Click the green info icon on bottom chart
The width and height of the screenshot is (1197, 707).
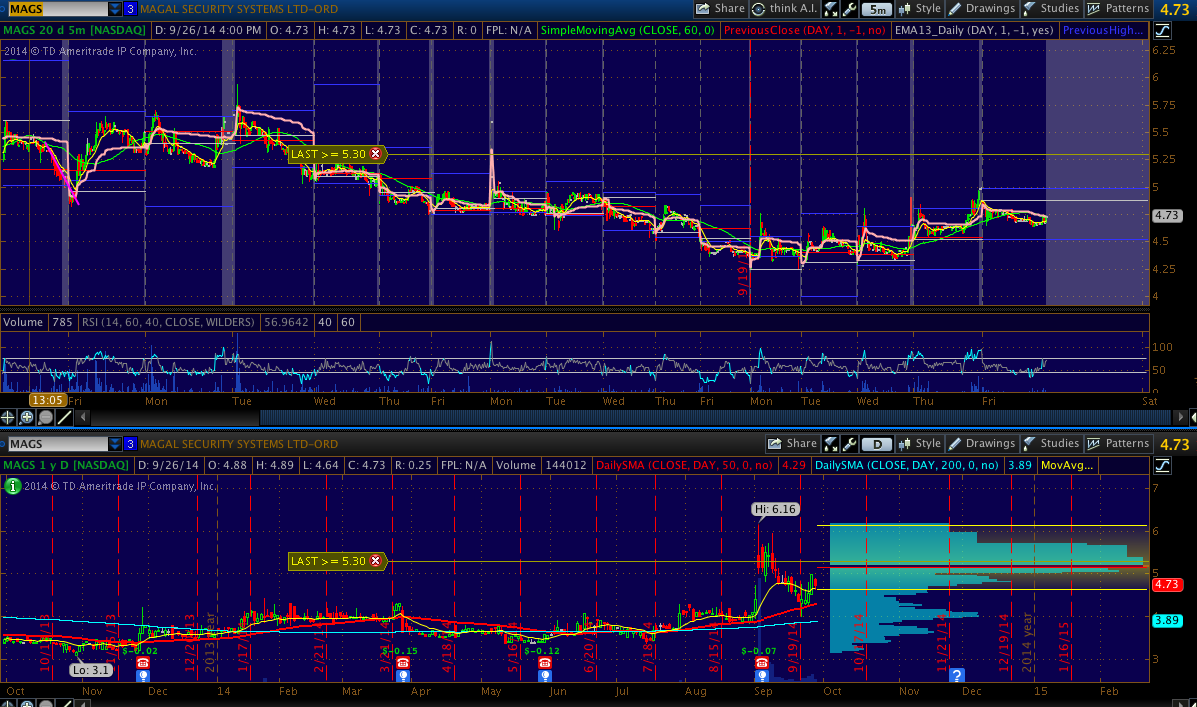click(x=11, y=486)
